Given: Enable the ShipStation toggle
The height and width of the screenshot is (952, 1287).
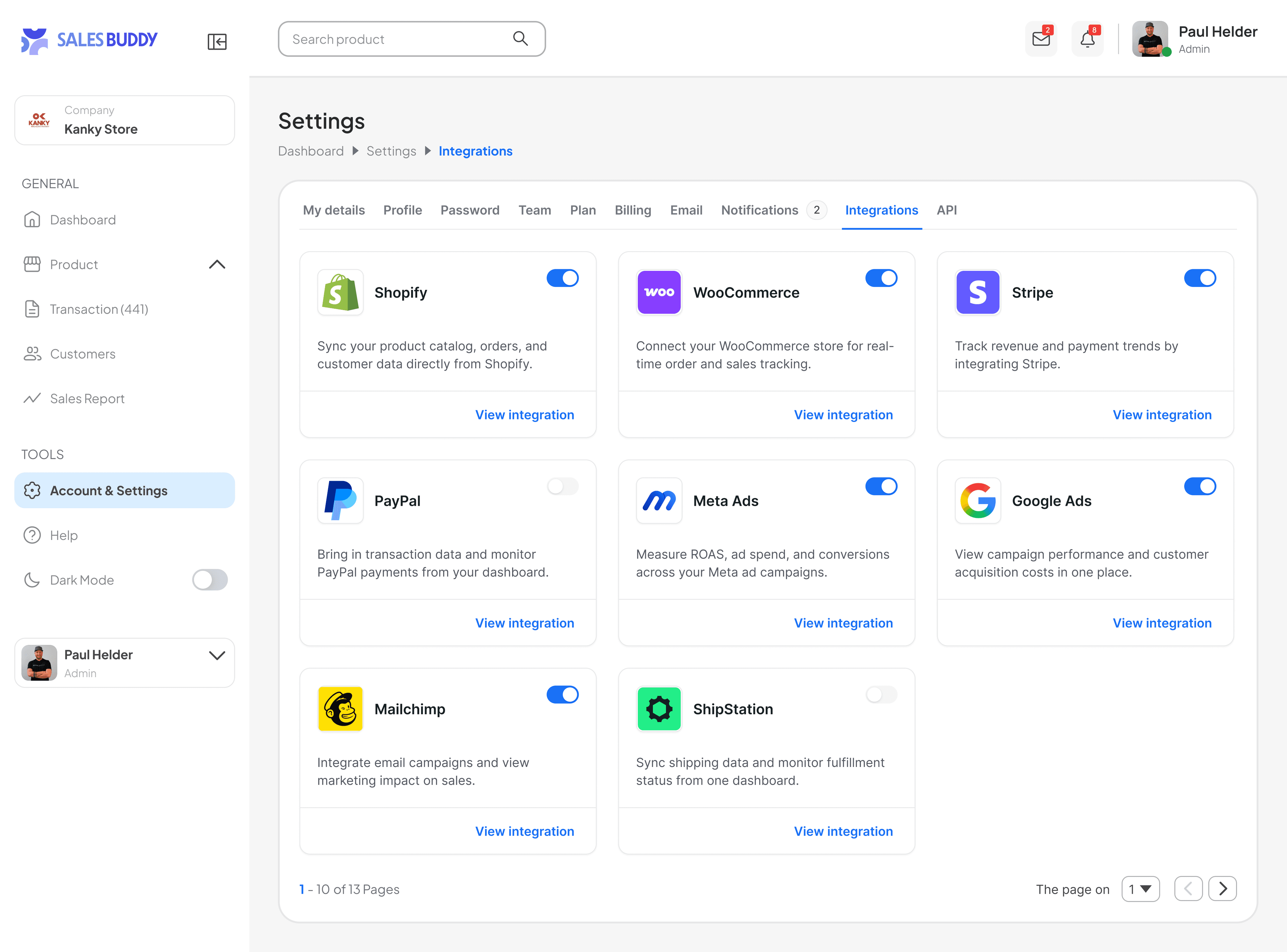Looking at the screenshot, I should click(x=881, y=695).
